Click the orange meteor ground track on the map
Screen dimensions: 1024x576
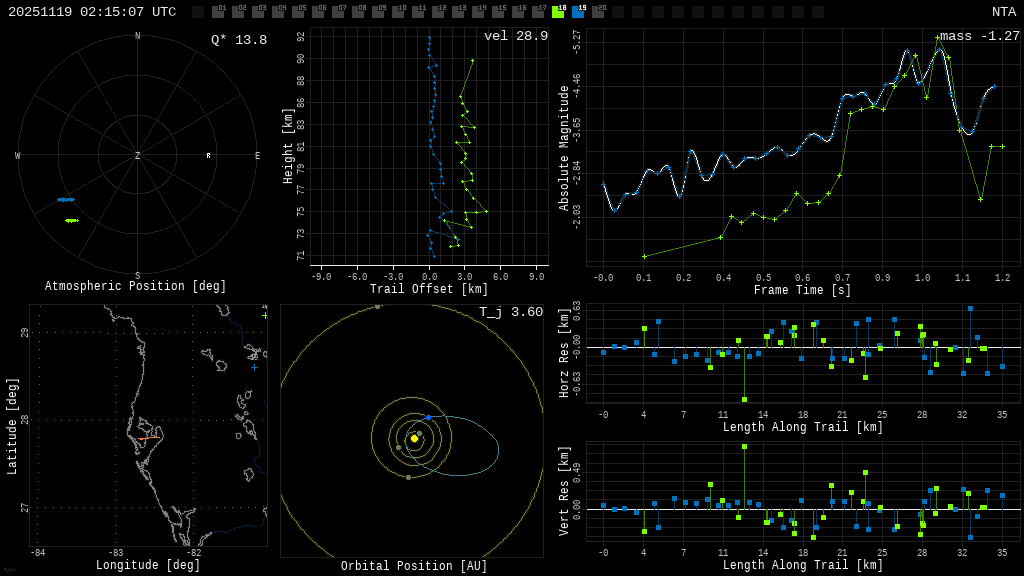(146, 438)
